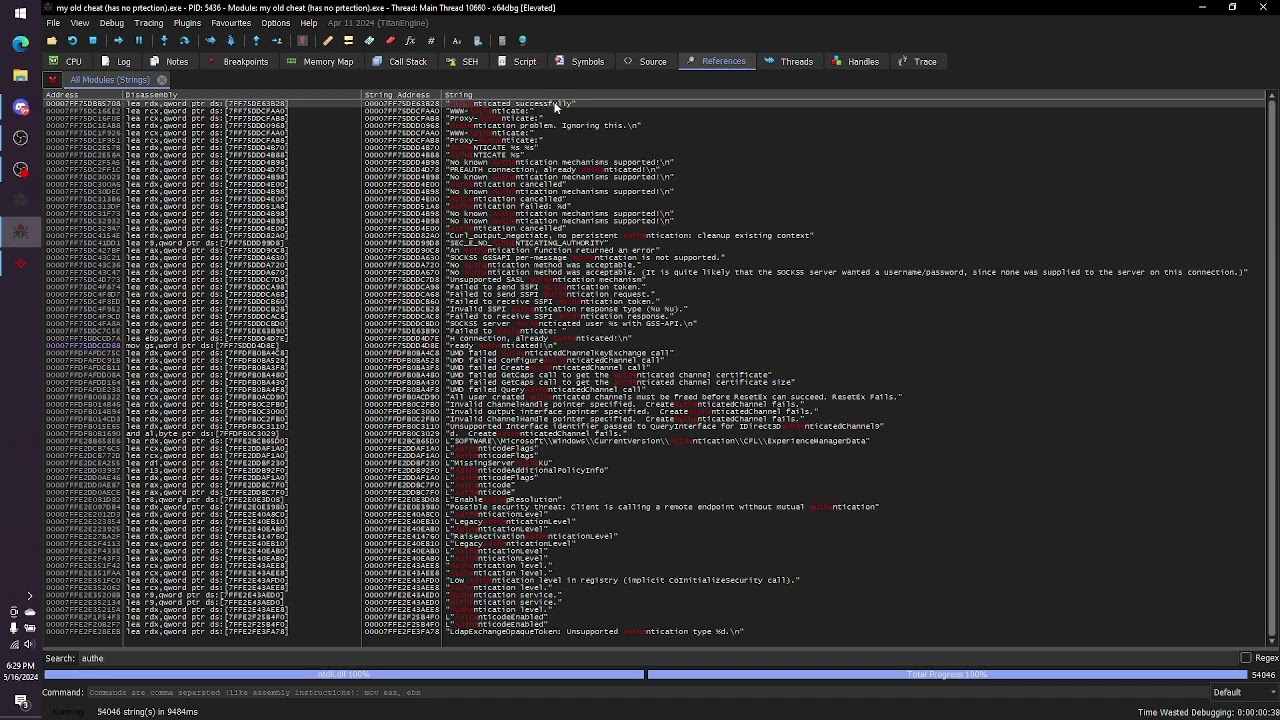Screen dimensions: 1280x720
Task: Click the string references Az icon
Action: [457, 41]
